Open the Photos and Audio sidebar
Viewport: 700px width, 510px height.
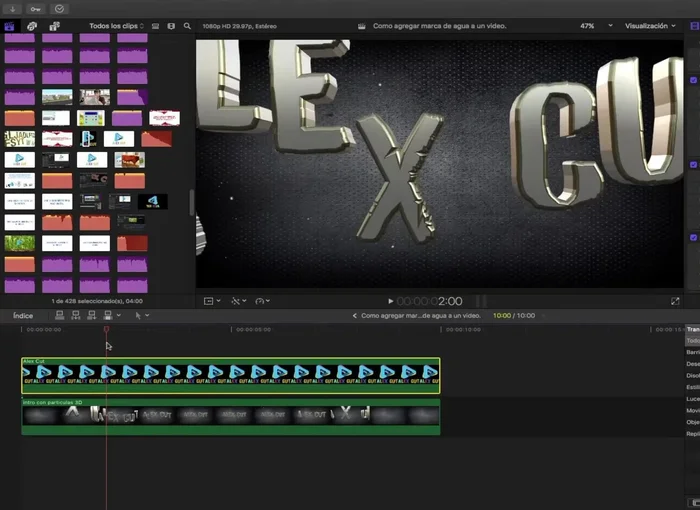32,25
